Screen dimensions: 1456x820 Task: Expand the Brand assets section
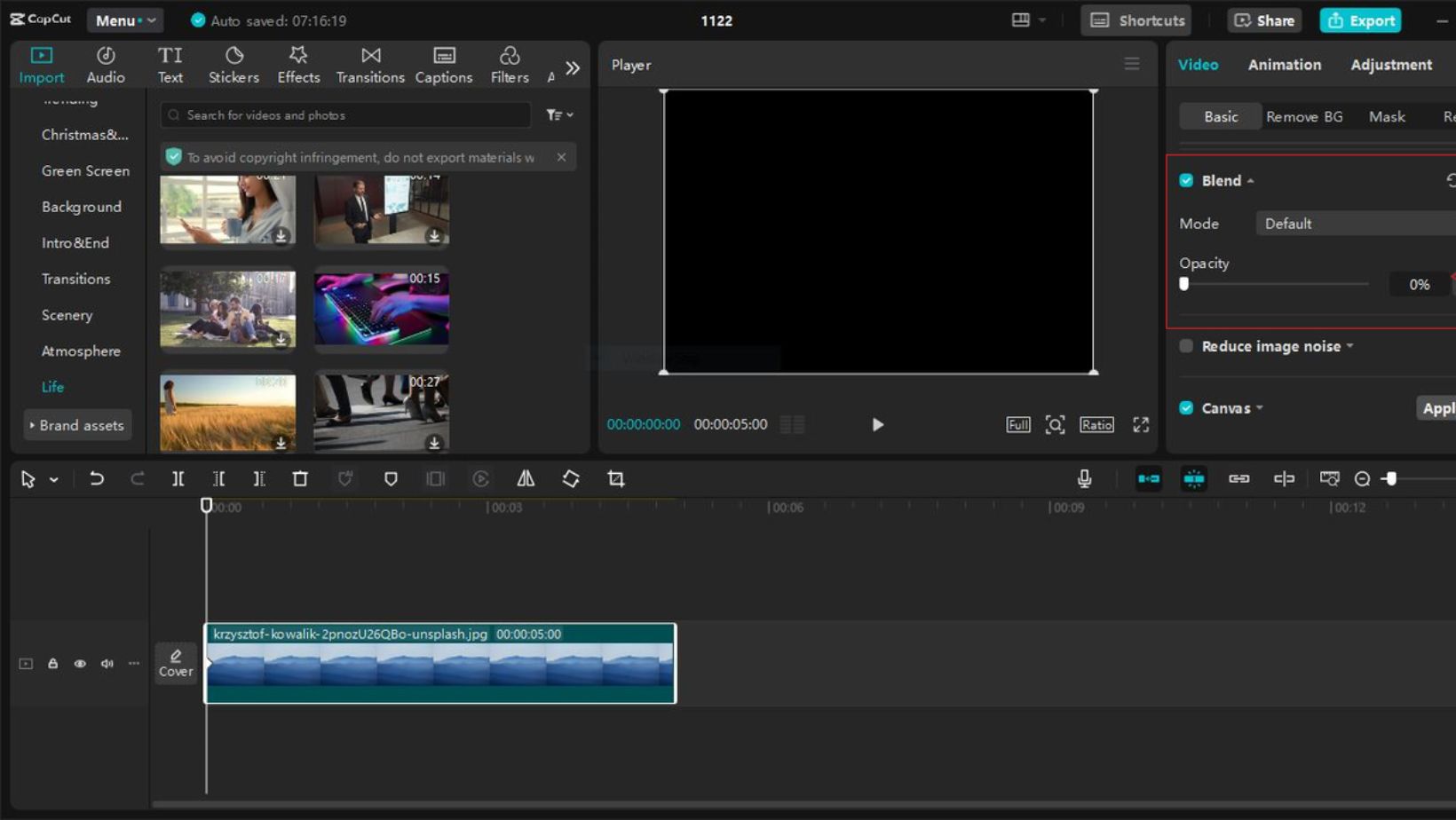[x=77, y=425]
